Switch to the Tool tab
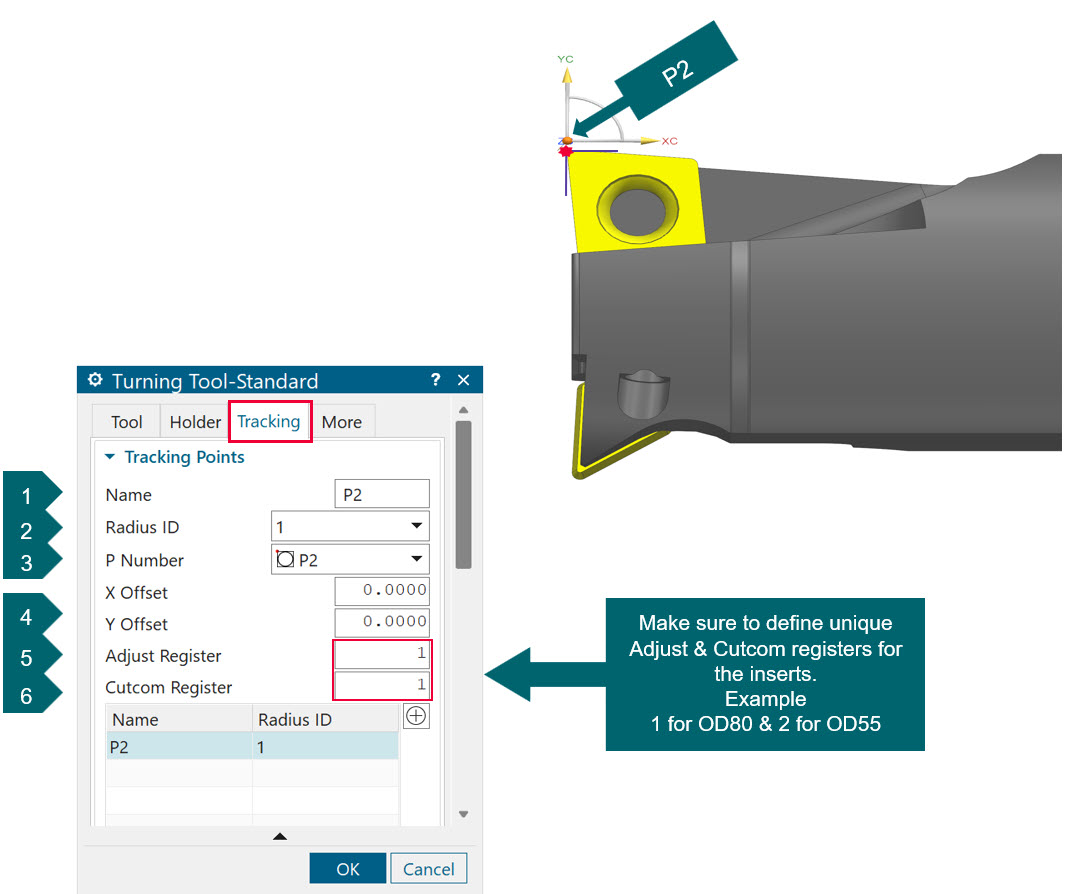The height and width of the screenshot is (894, 1067). [126, 421]
